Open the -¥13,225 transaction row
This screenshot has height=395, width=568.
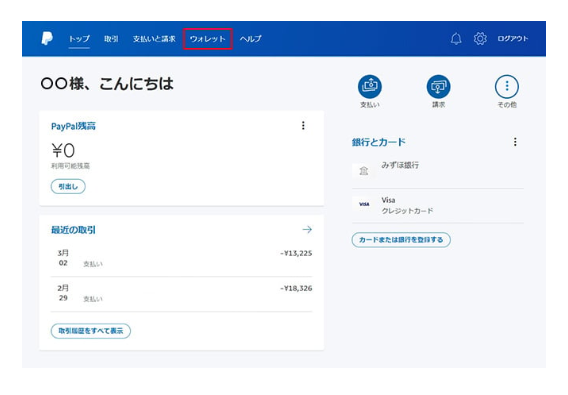pos(181,258)
